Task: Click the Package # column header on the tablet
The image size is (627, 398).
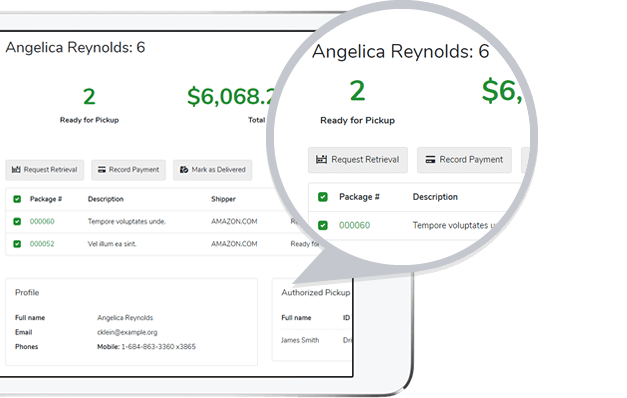Action: [46, 199]
